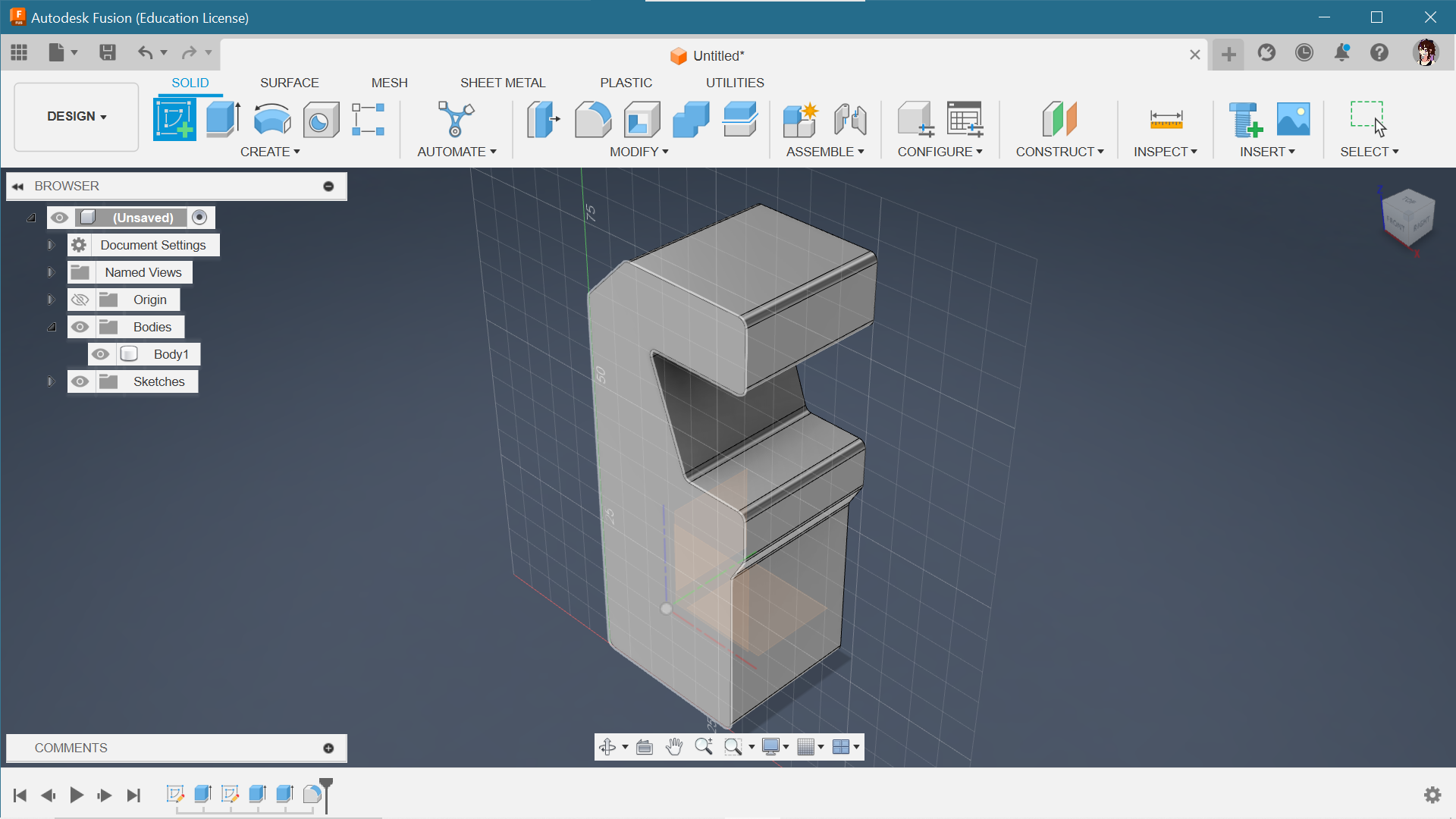Expand the Document Settings node
Image resolution: width=1456 pixels, height=819 pixels.
(x=50, y=245)
